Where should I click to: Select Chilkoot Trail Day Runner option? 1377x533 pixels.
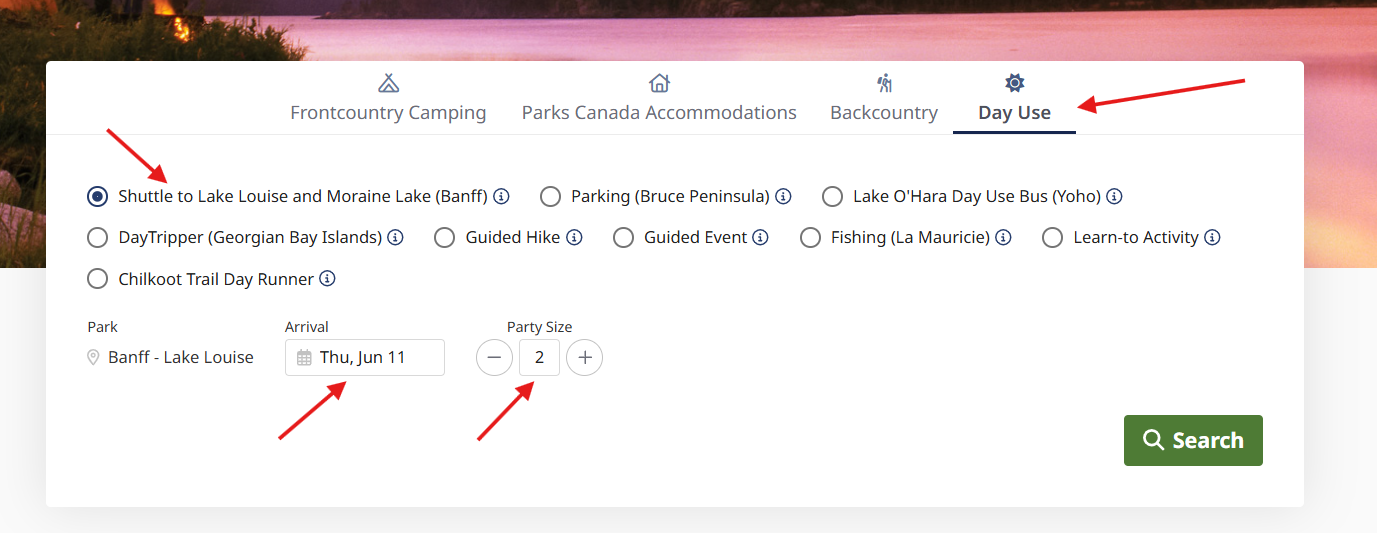click(97, 280)
